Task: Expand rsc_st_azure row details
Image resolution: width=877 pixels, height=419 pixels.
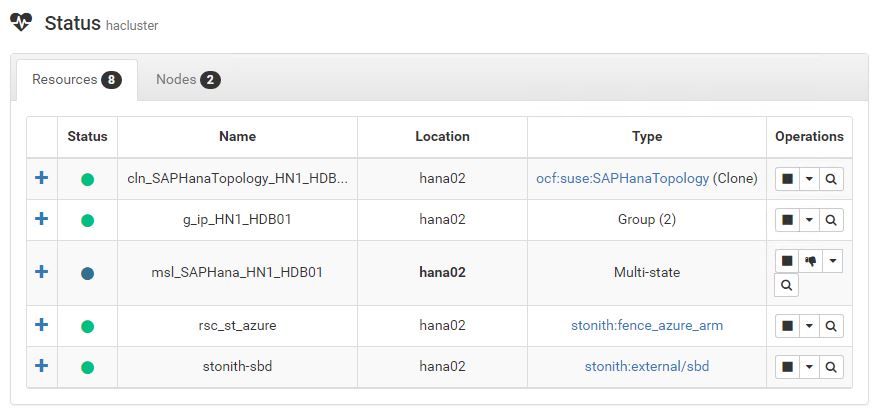Action: 41,324
